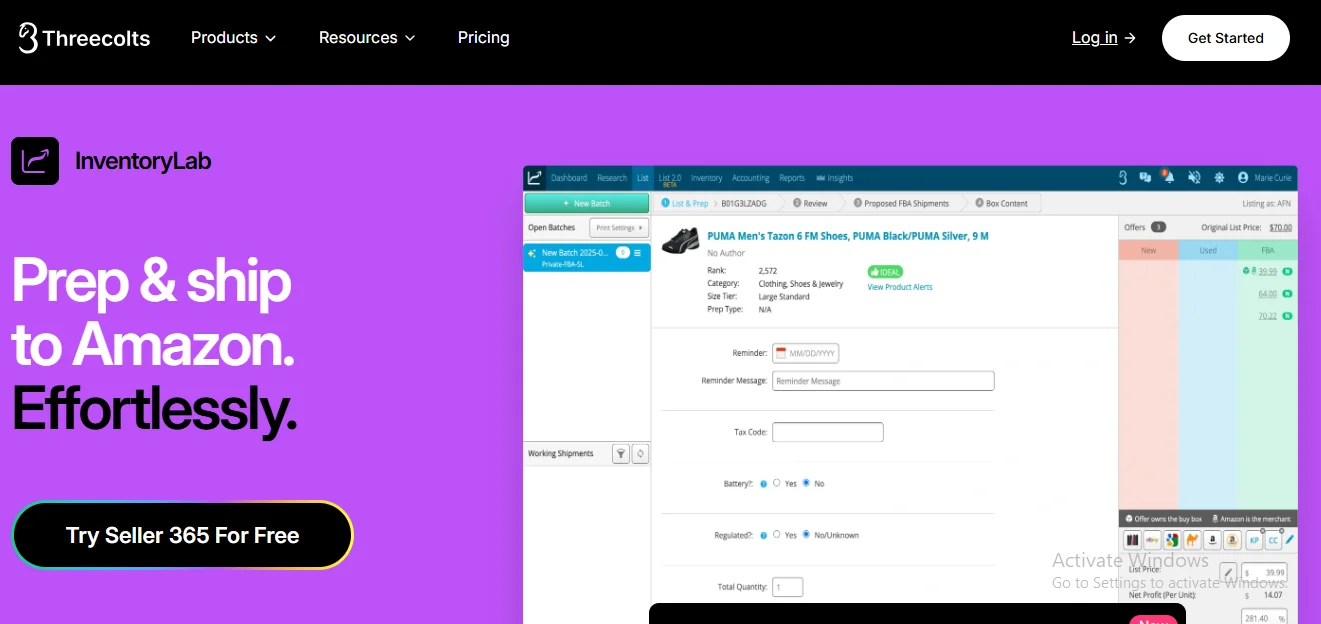Click the muted speaker icon

(1194, 178)
